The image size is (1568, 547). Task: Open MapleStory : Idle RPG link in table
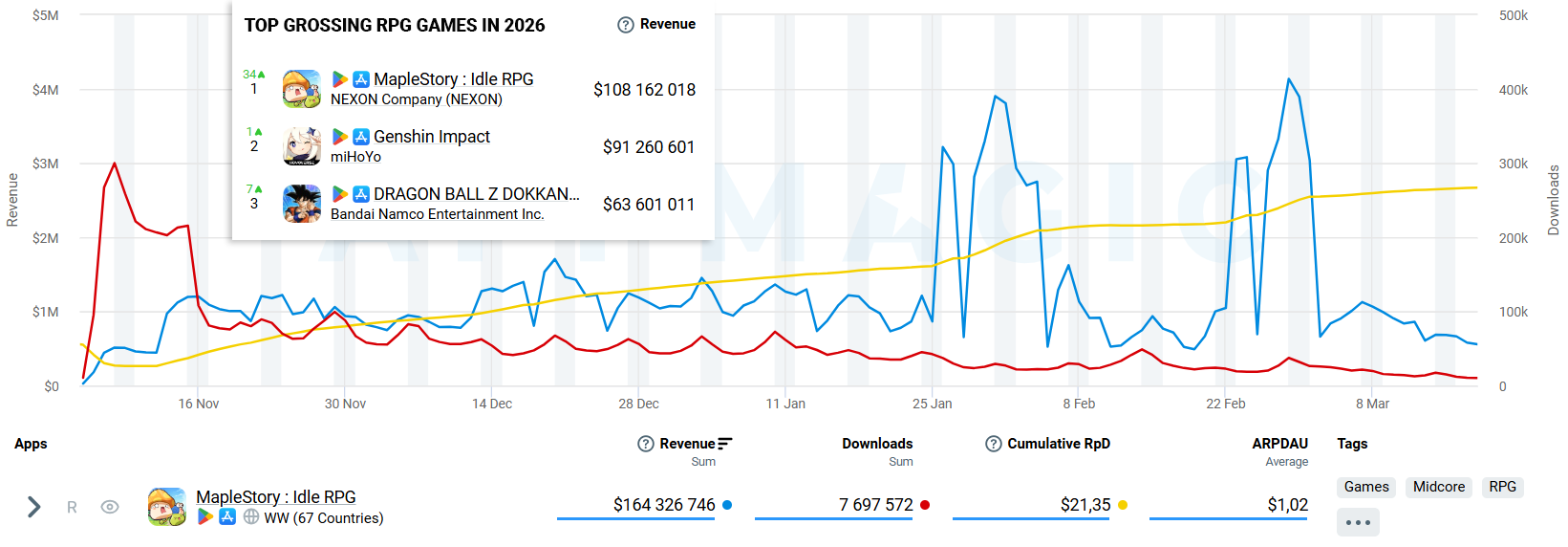pos(276,496)
